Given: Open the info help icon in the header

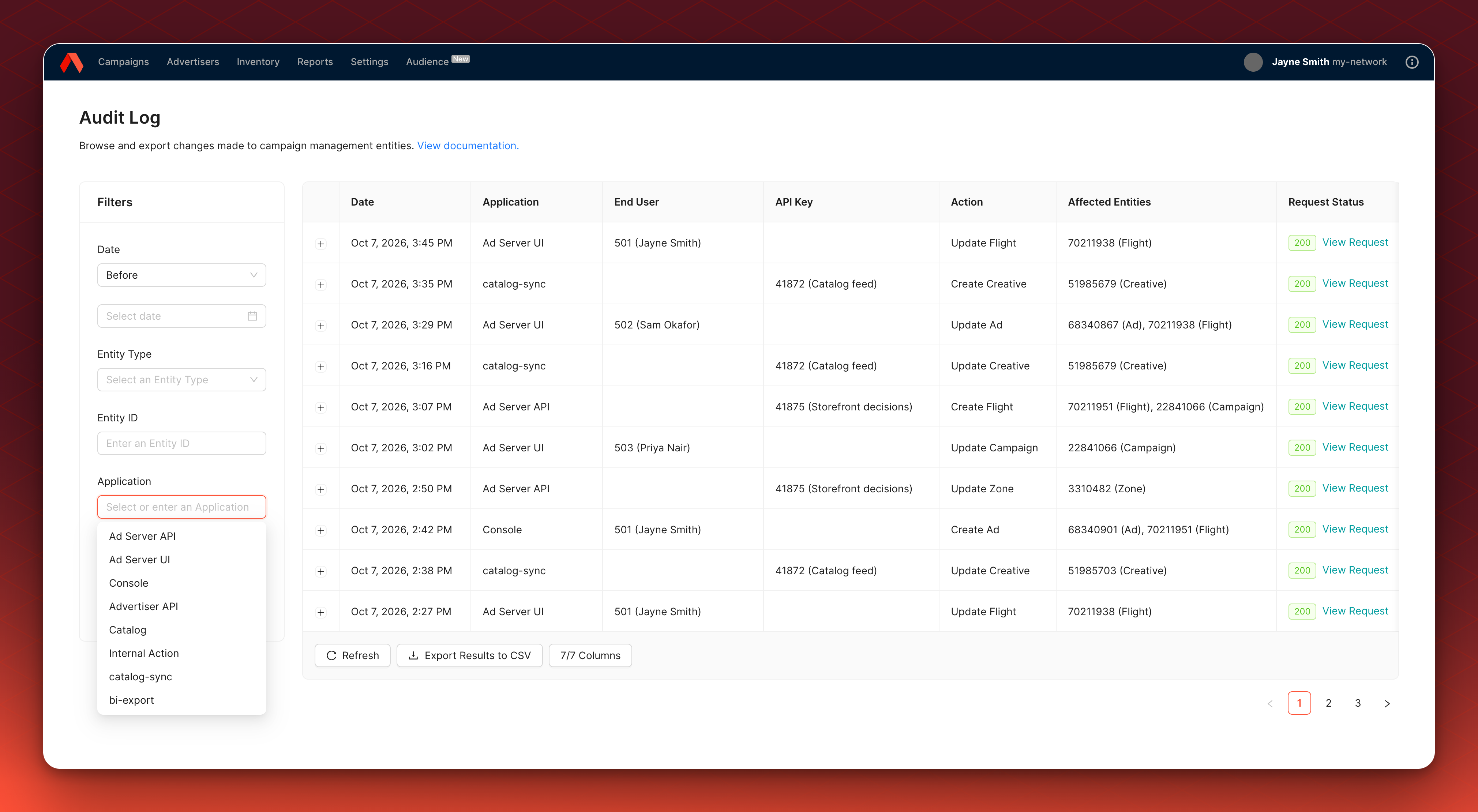Looking at the screenshot, I should click(x=1412, y=62).
